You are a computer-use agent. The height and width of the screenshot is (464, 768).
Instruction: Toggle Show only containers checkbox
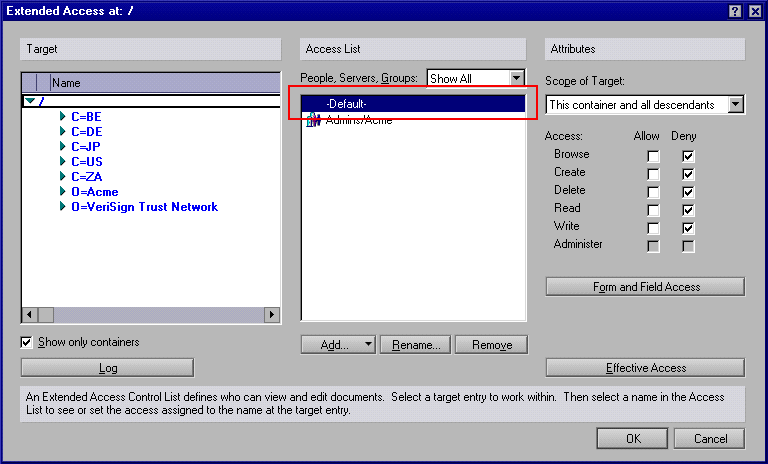[26, 342]
